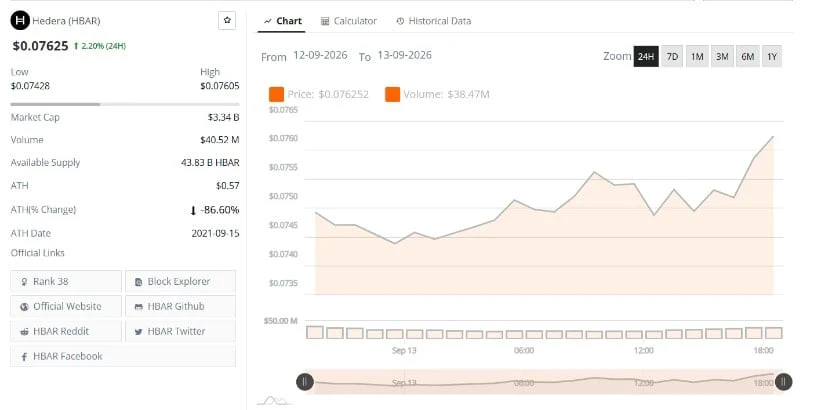
Task: Visit the Official Website link
Action: 66,306
